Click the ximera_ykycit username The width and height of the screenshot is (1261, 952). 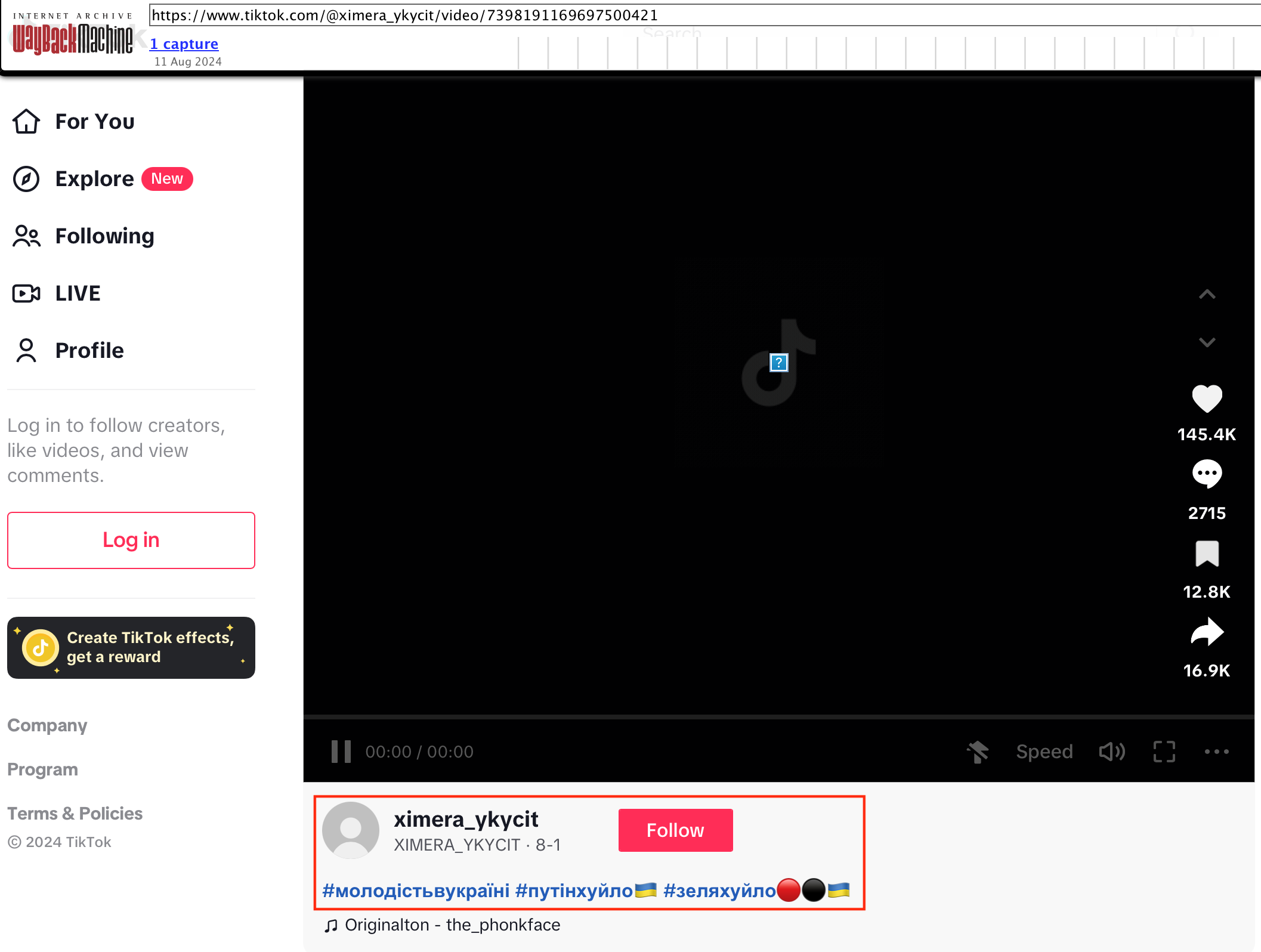[x=466, y=820]
